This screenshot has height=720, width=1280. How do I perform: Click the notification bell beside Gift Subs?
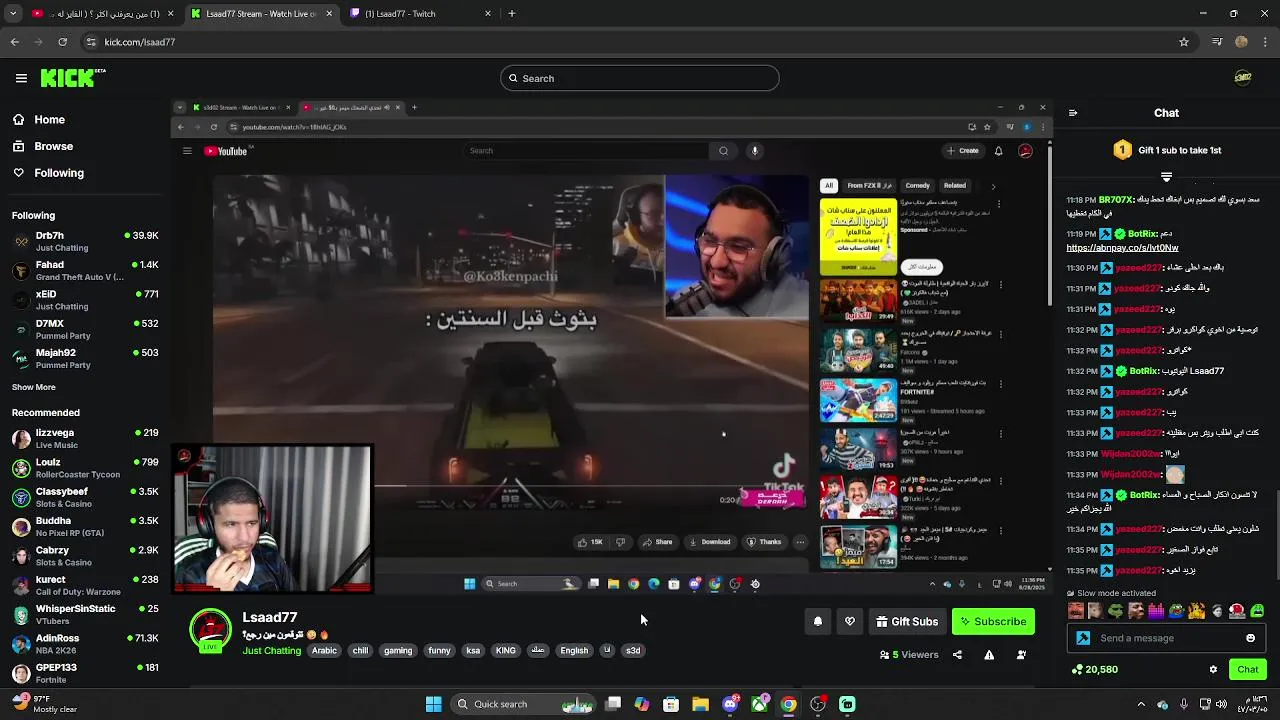click(818, 621)
